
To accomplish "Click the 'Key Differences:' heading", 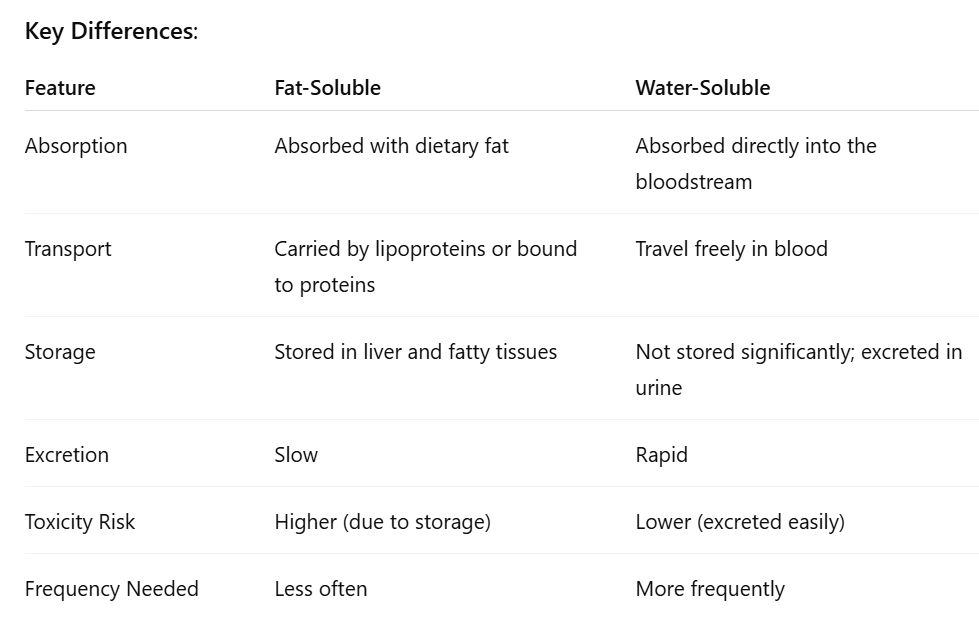I will pos(111,31).
